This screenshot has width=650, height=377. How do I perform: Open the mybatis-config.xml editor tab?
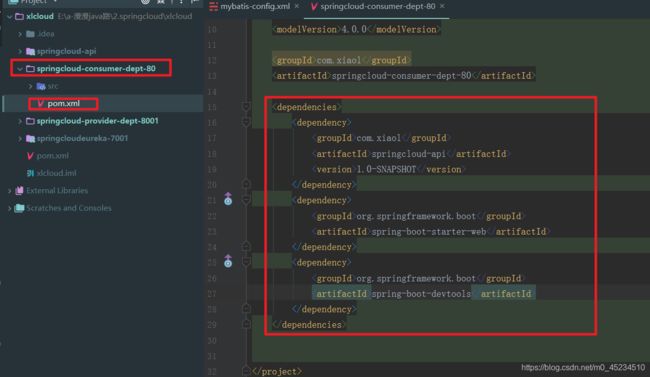[x=255, y=7]
